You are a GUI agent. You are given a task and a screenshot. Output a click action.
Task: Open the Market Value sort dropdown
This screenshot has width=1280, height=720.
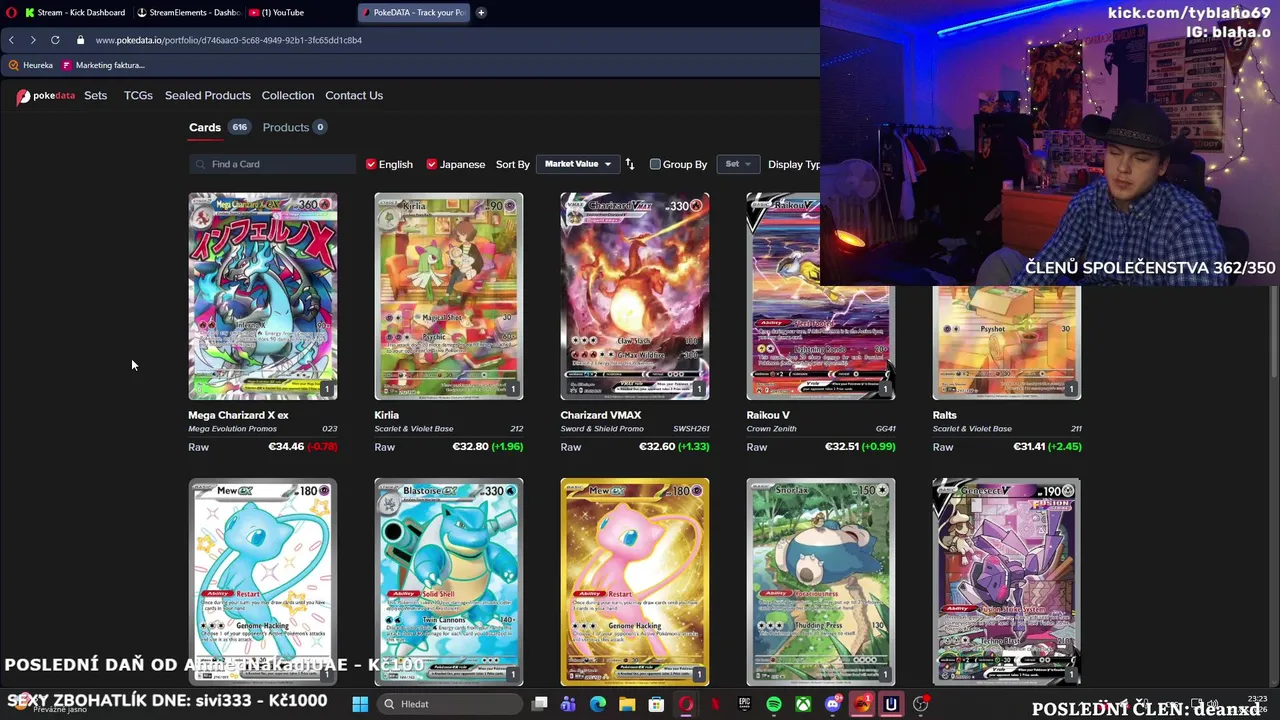tap(577, 164)
